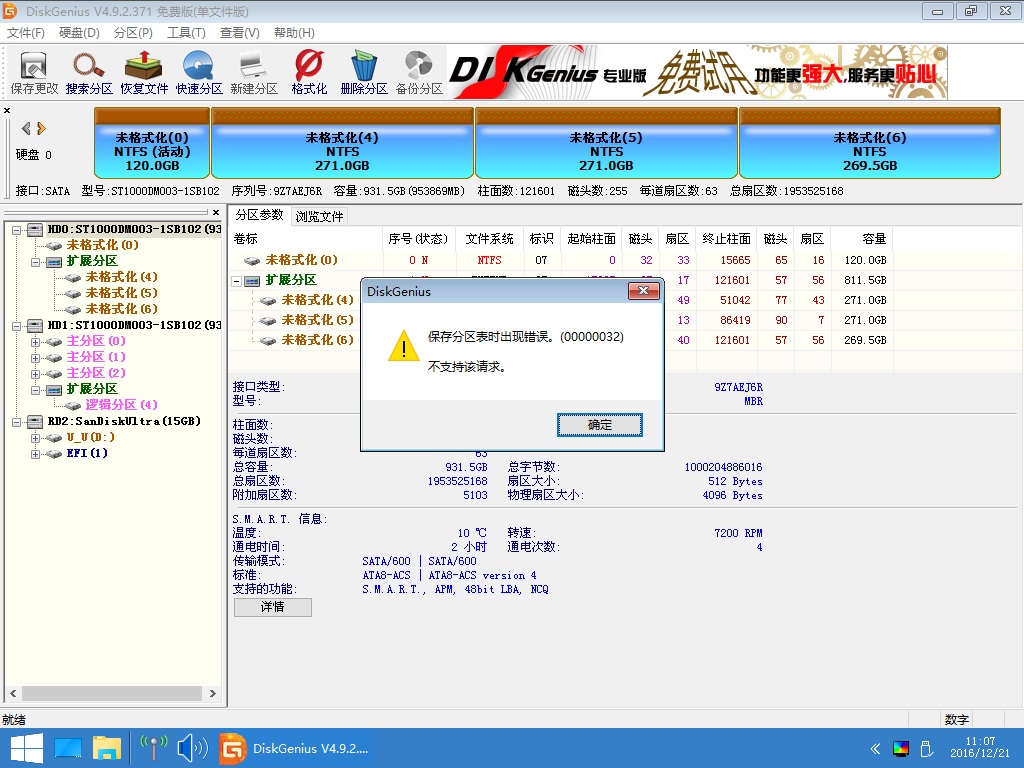
Task: Close the DiskGenius error dialog with X
Action: (643, 291)
